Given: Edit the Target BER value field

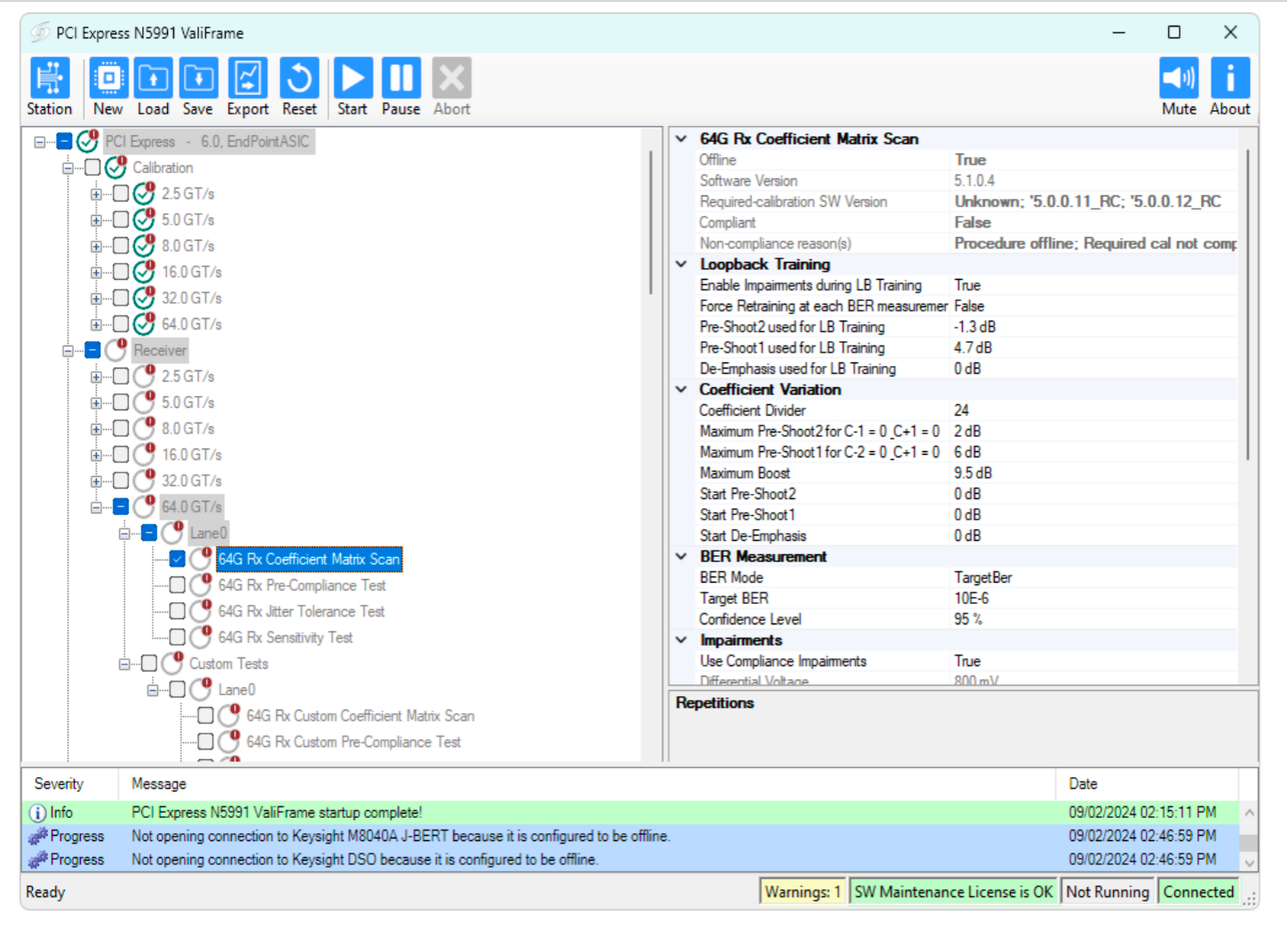Looking at the screenshot, I should coord(1093,599).
